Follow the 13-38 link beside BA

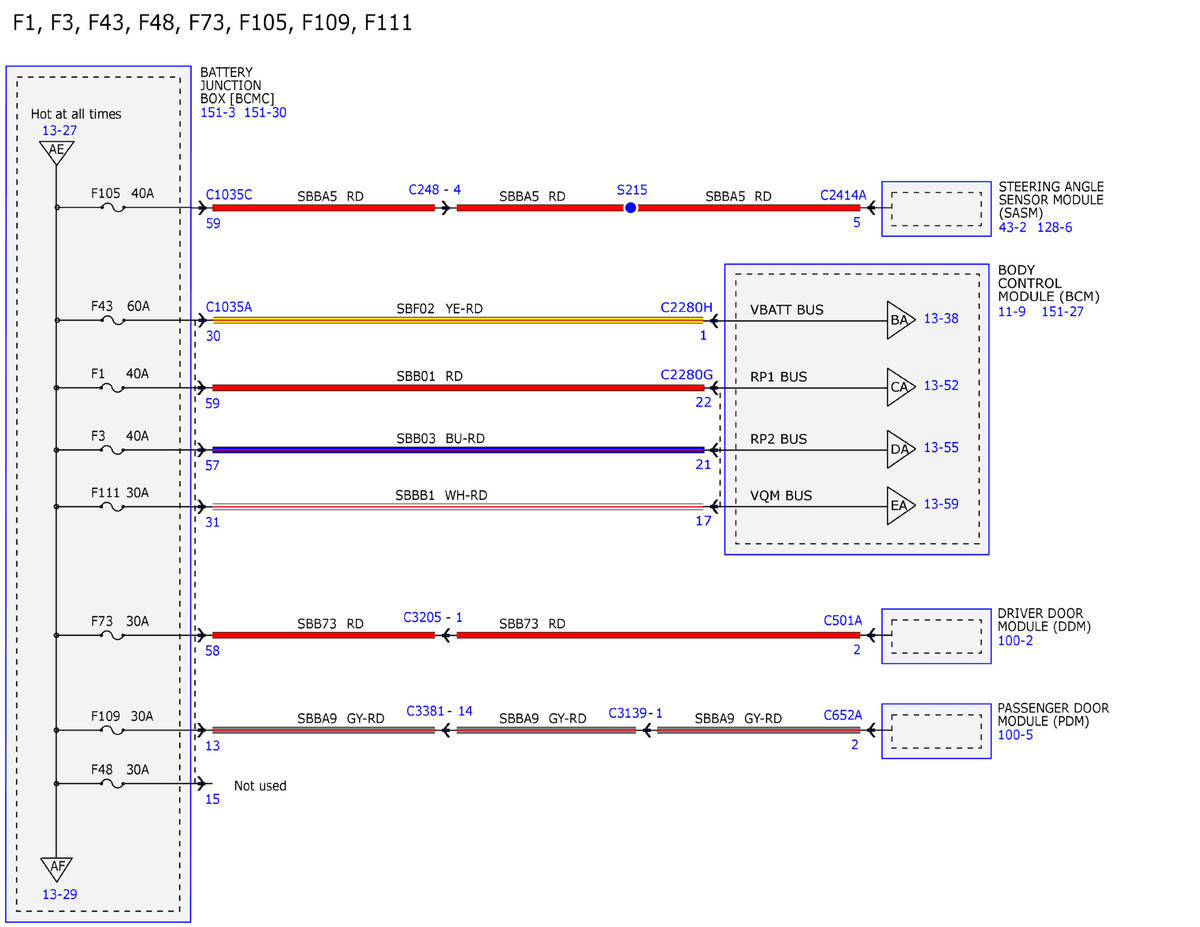point(941,318)
